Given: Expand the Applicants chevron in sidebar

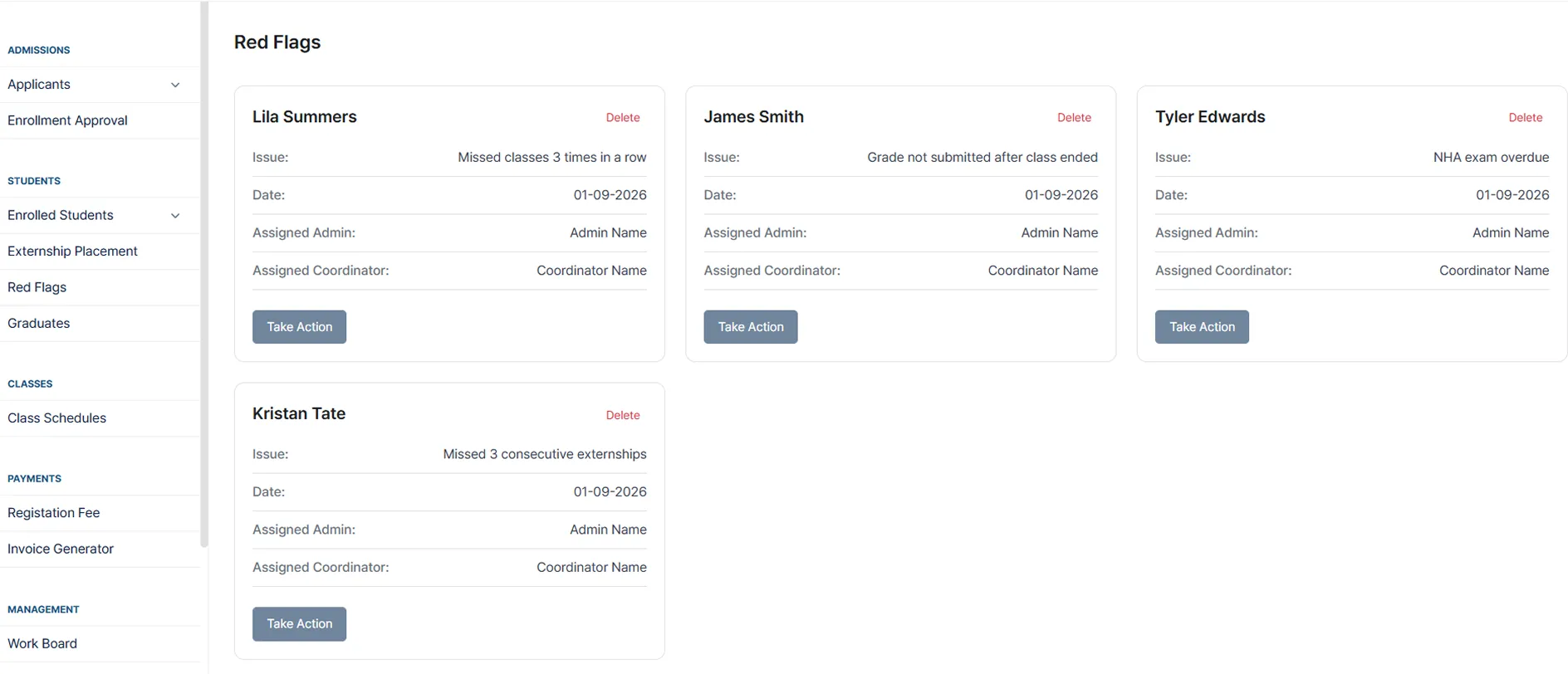Looking at the screenshot, I should tap(175, 85).
